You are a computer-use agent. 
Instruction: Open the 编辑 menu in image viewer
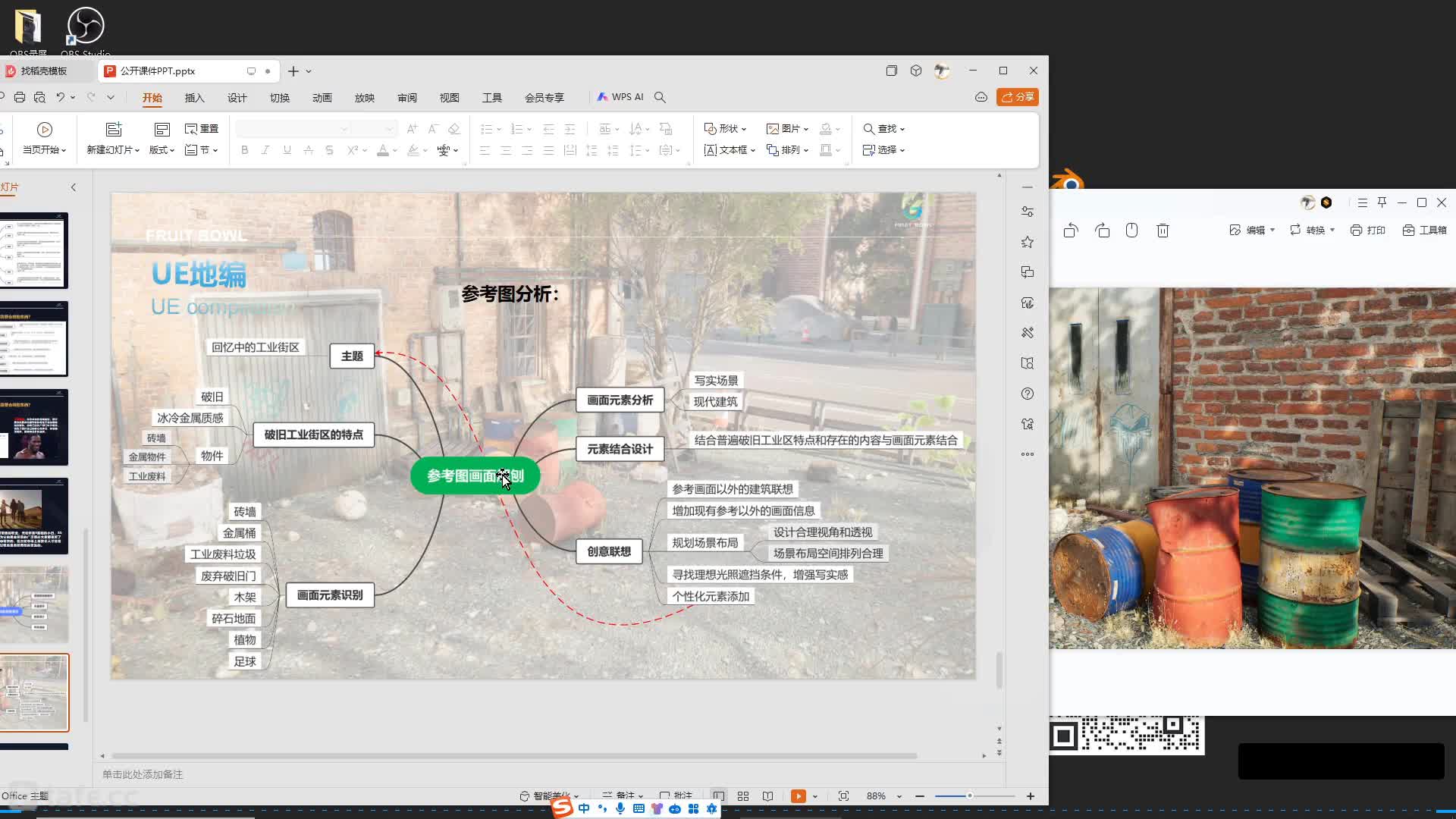point(1252,230)
